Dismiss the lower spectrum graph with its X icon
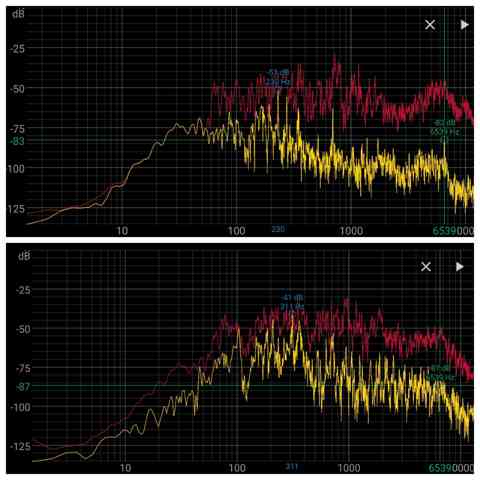 [x=426, y=267]
